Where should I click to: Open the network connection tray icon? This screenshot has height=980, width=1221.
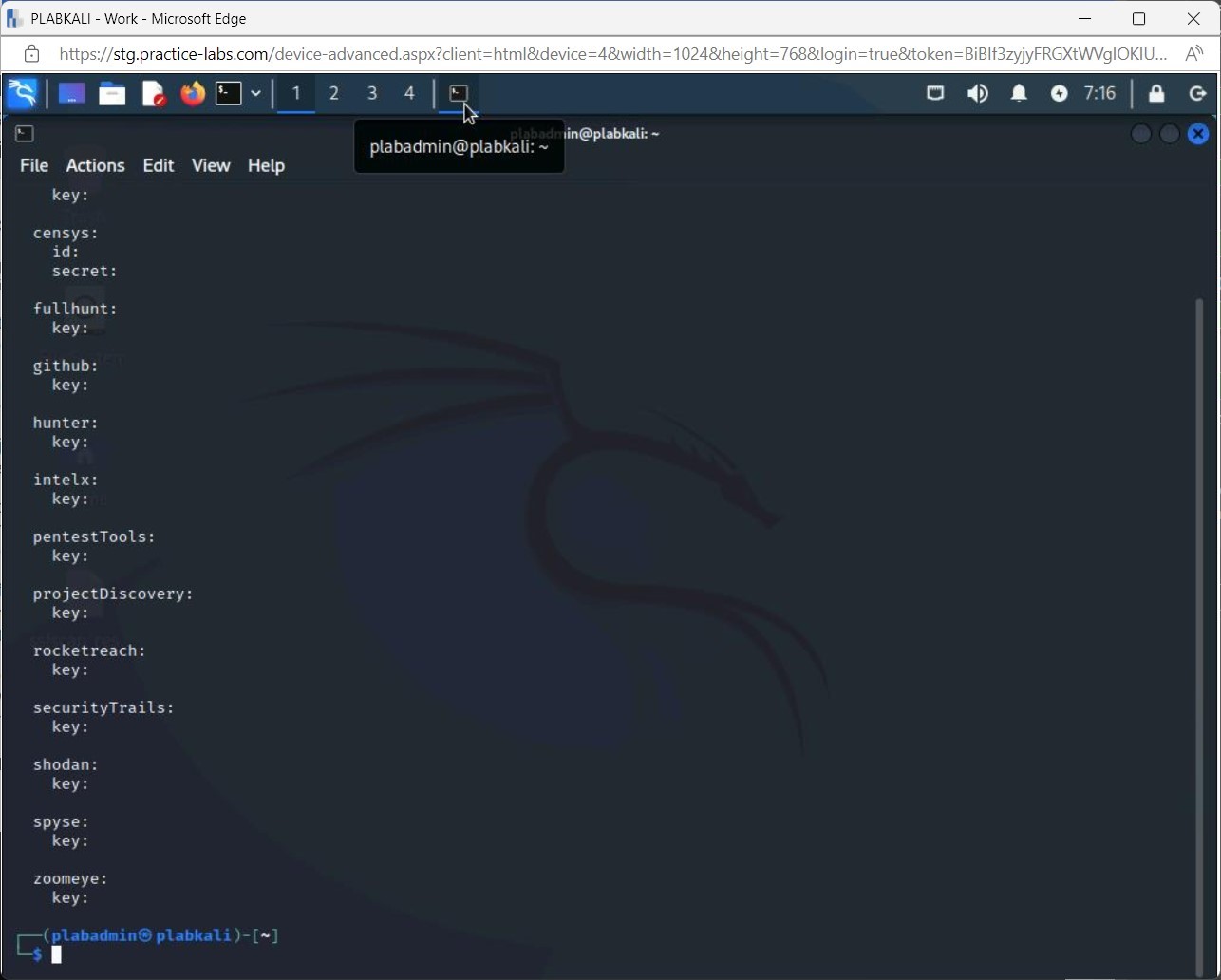tap(935, 93)
